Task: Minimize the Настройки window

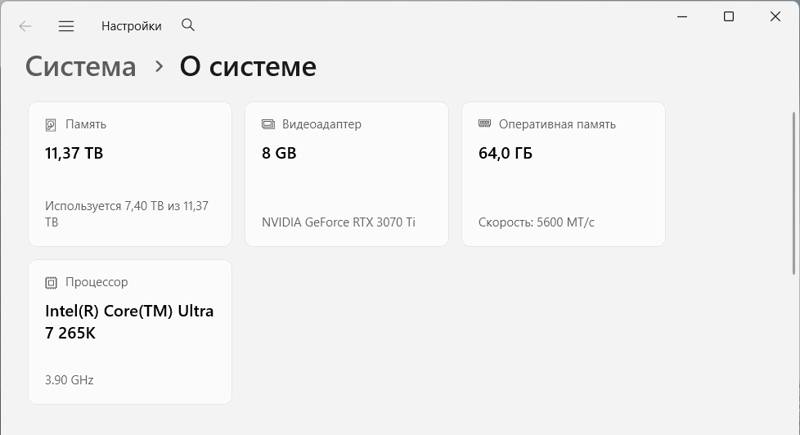Action: coord(682,17)
